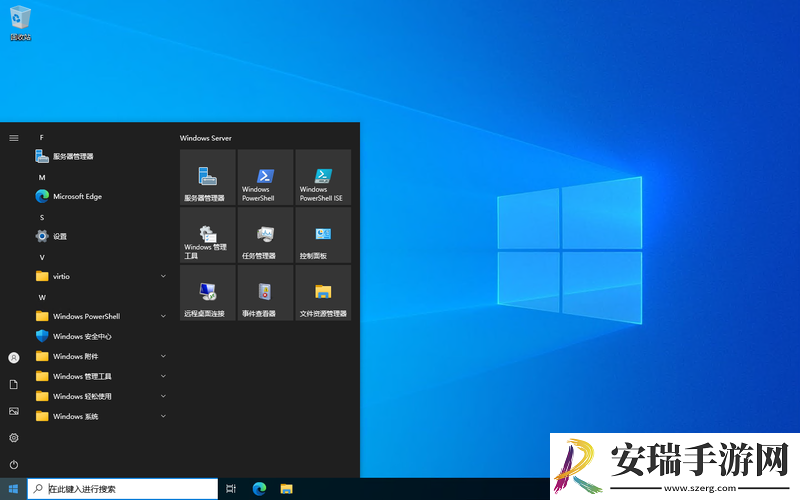Open Windows PowerShell ISE tile
This screenshot has width=800, height=500.
pos(323,178)
